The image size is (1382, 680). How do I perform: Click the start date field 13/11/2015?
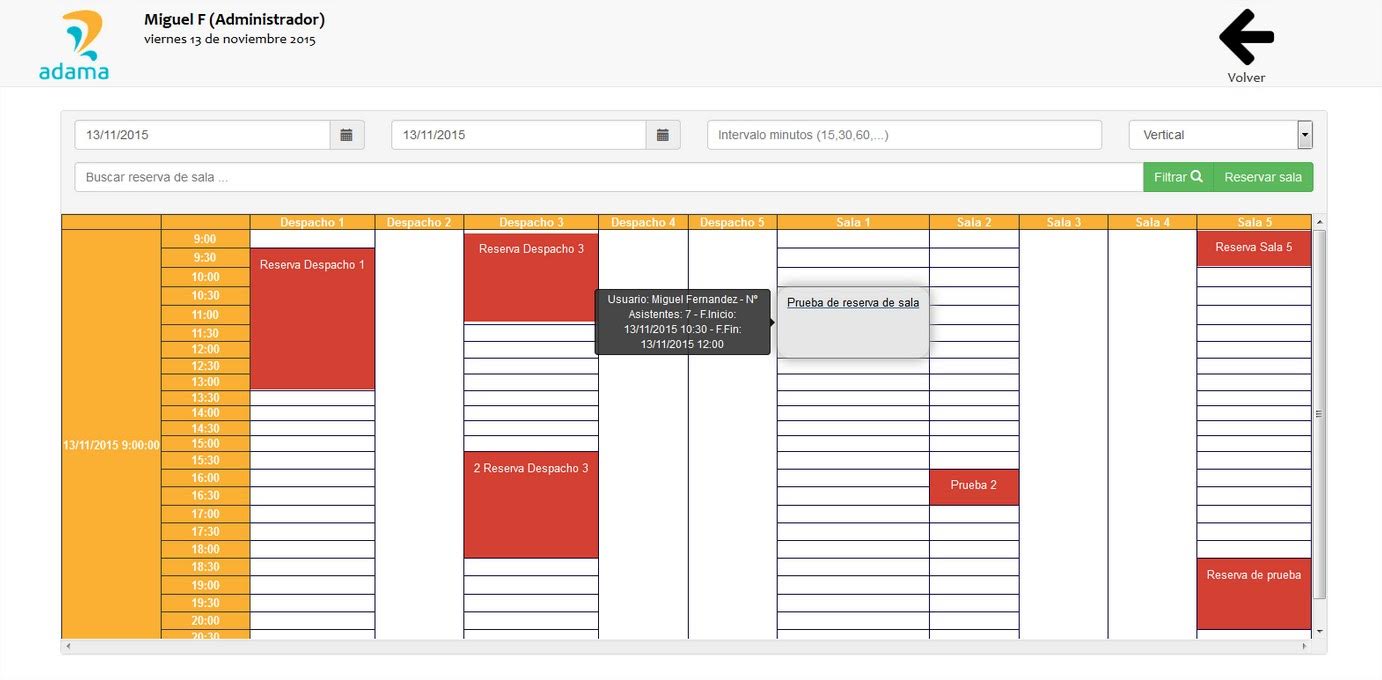coord(202,135)
